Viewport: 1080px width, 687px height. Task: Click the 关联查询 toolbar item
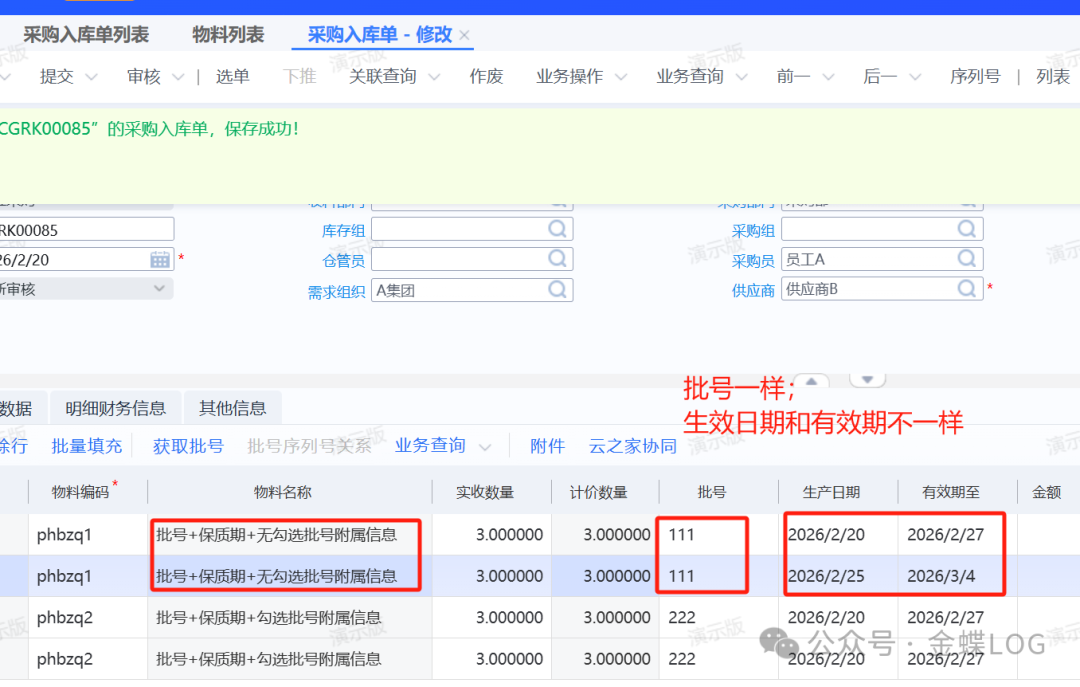[x=382, y=77]
